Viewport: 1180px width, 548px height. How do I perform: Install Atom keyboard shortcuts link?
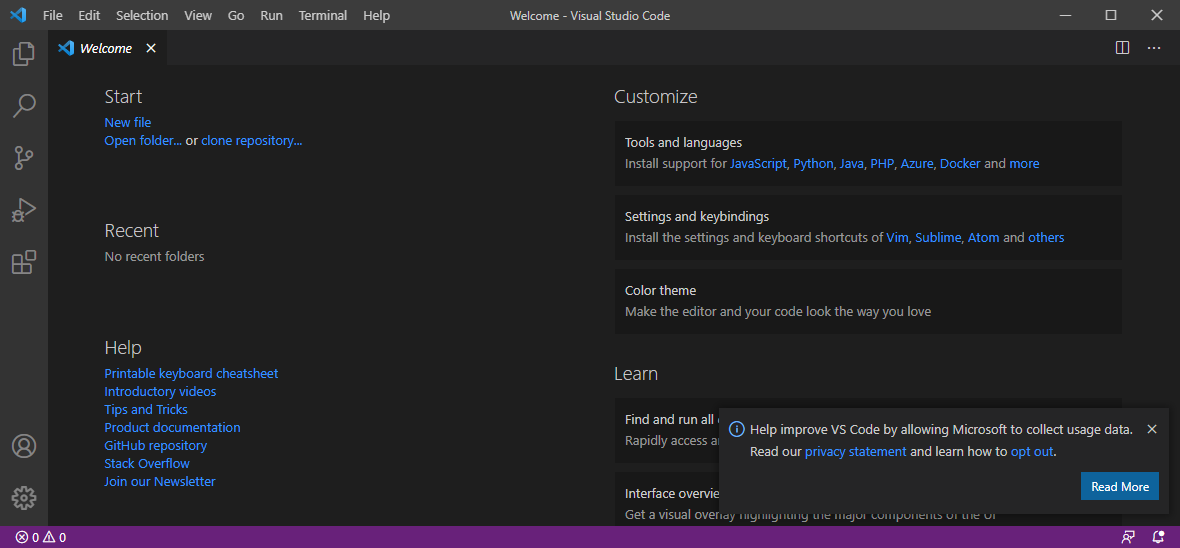click(x=984, y=237)
